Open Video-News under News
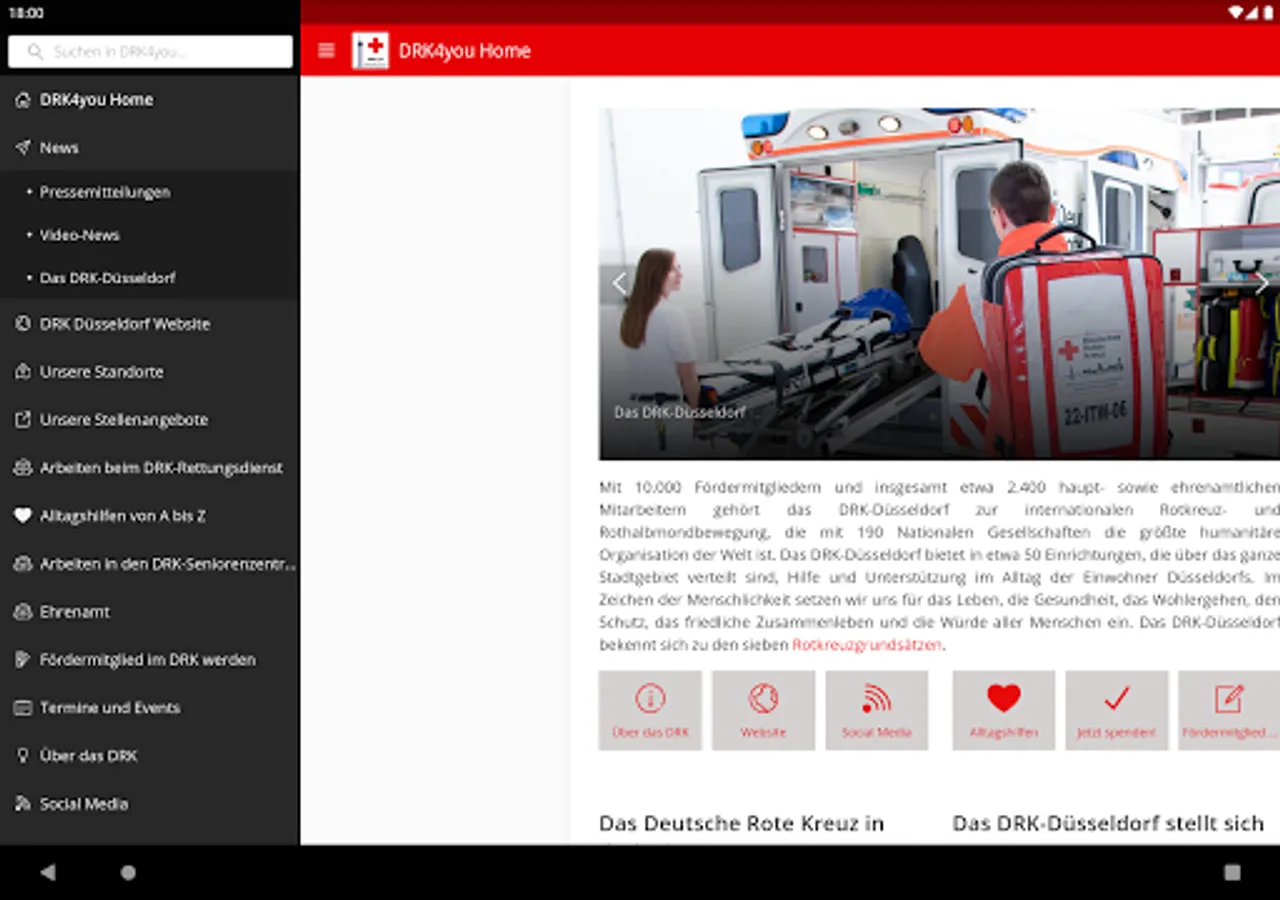Screen dimensions: 1280x900 click(x=150, y=235)
